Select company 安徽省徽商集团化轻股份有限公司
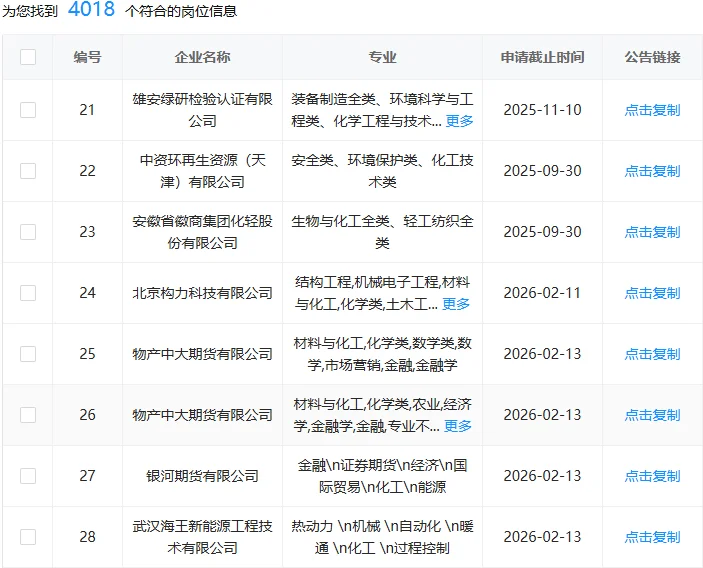This screenshot has width=703, height=568. point(202,232)
